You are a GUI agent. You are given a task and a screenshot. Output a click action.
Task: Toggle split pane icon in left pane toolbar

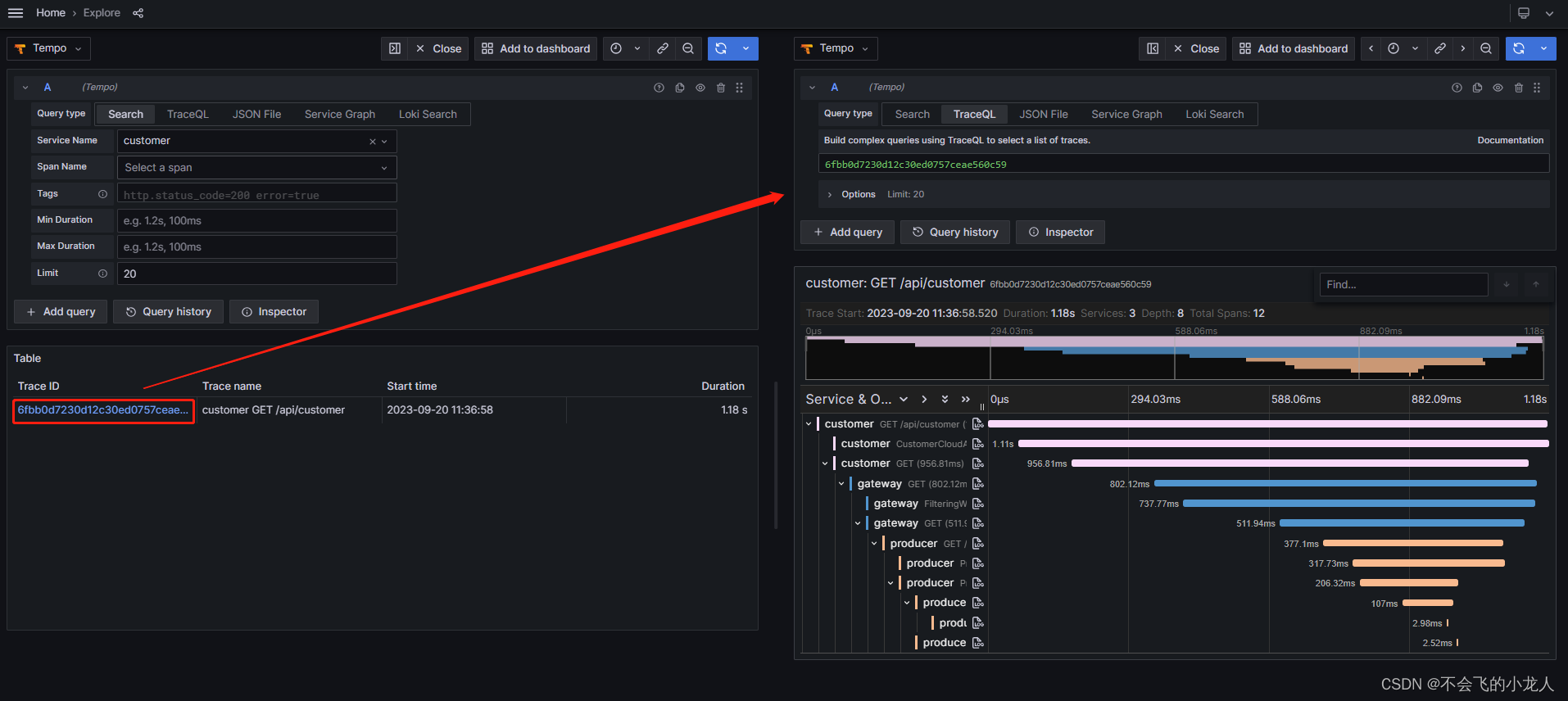pos(395,49)
